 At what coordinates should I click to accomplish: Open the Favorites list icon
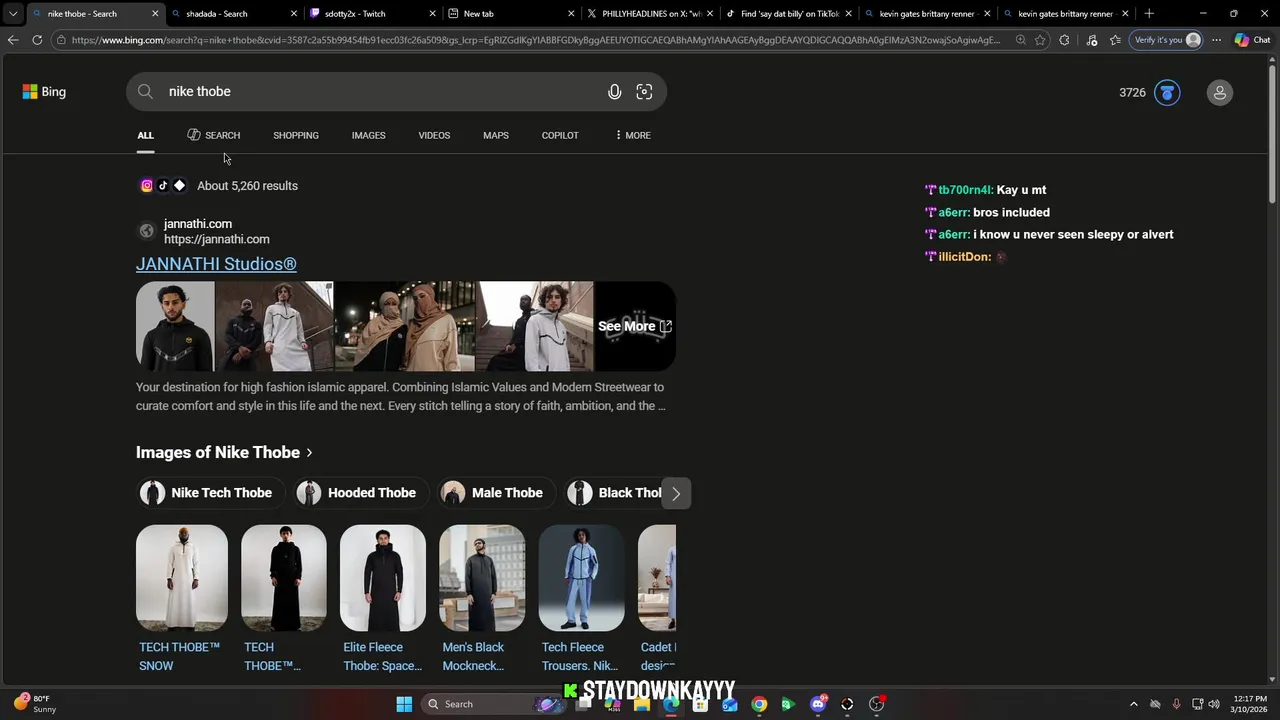click(x=1115, y=40)
